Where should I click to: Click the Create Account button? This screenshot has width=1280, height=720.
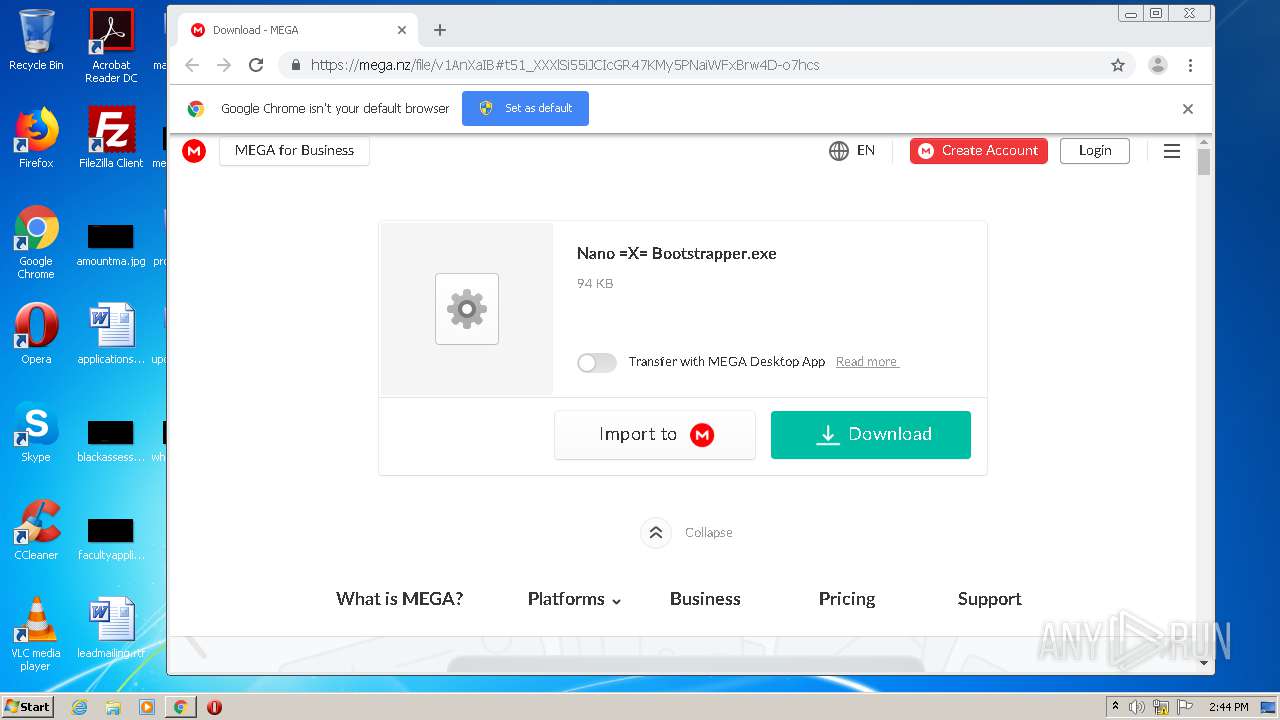(x=979, y=151)
